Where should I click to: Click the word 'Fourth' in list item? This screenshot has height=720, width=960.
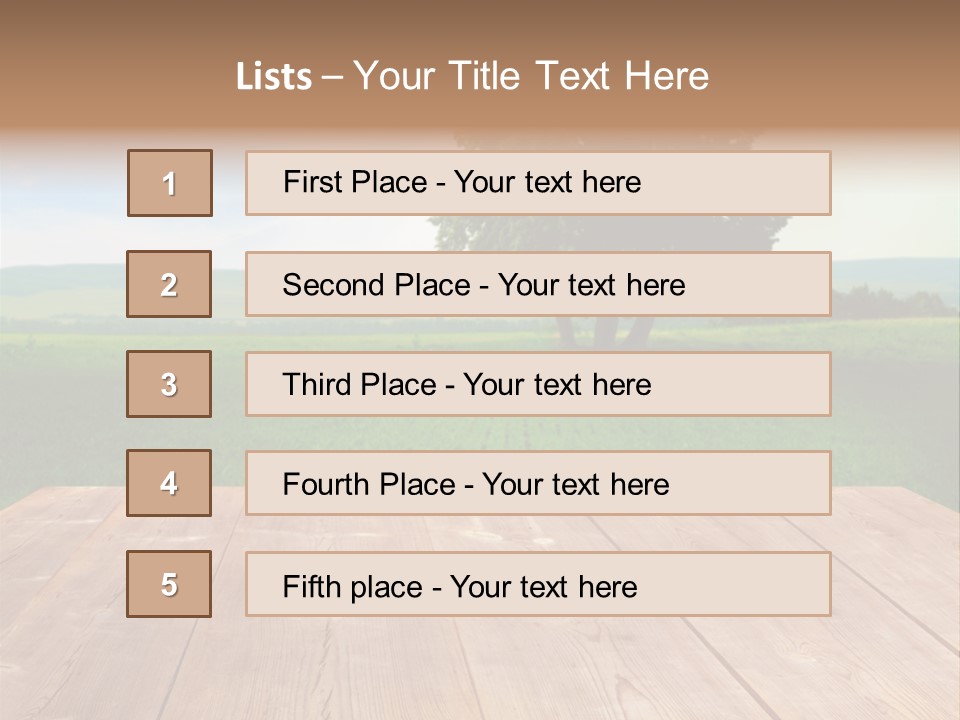tap(319, 485)
